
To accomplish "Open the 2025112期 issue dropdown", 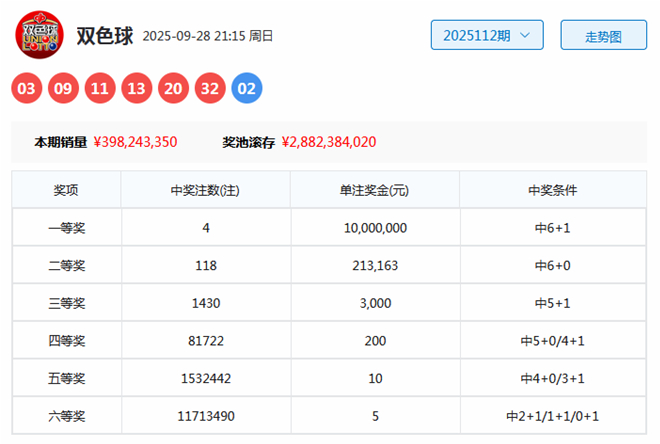I will pos(487,35).
